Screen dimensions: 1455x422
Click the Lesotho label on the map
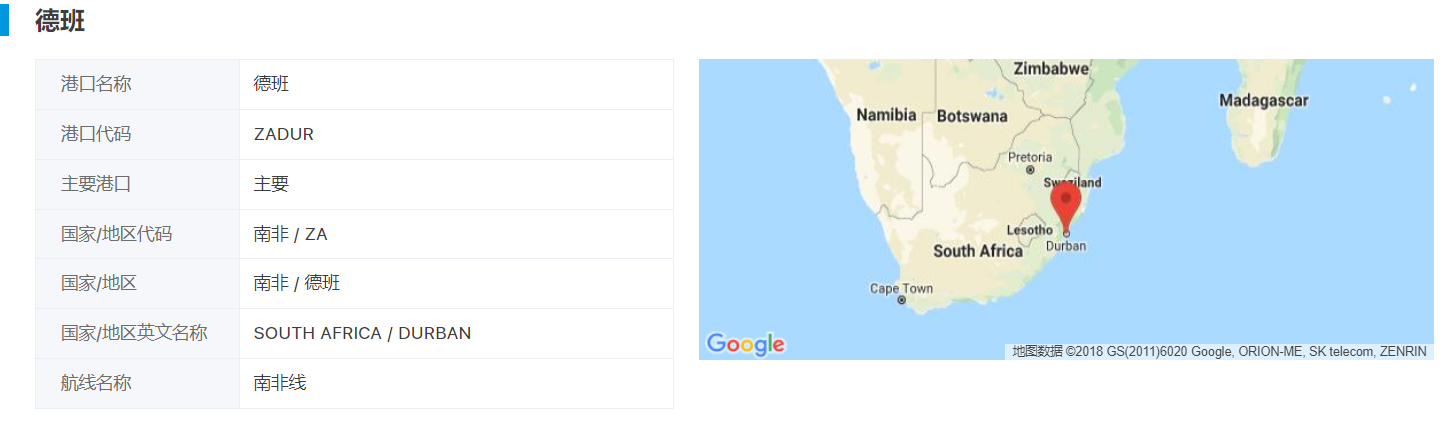[x=1029, y=230]
